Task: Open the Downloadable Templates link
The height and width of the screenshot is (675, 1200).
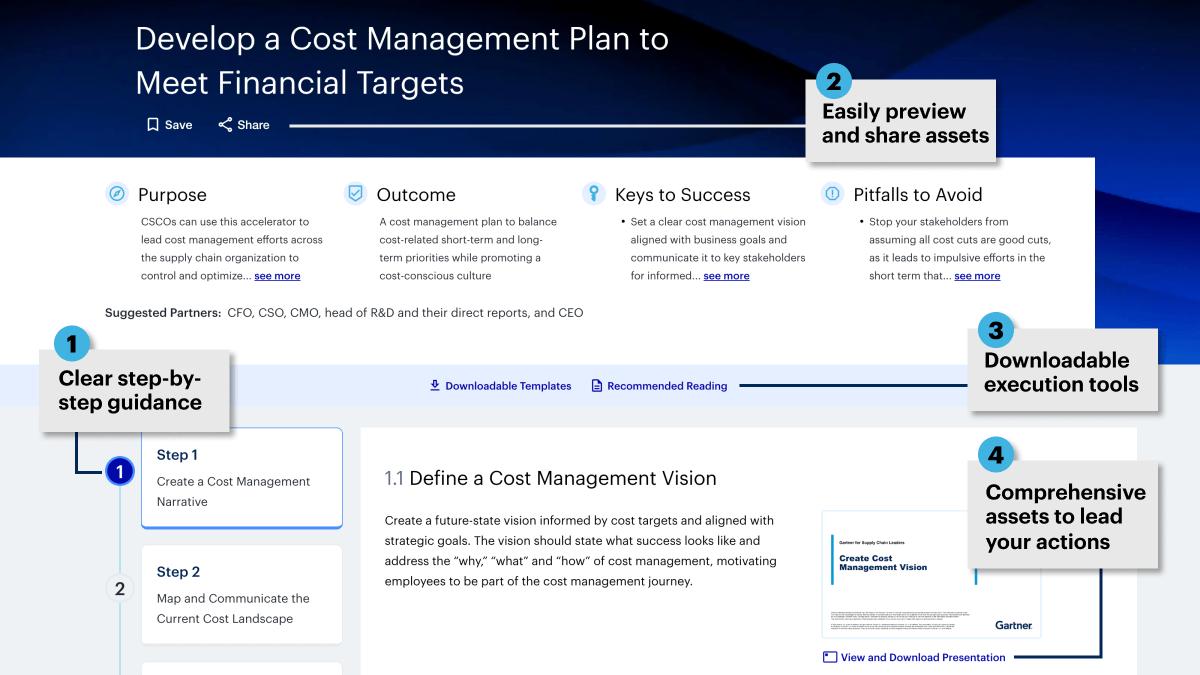Action: click(x=508, y=385)
